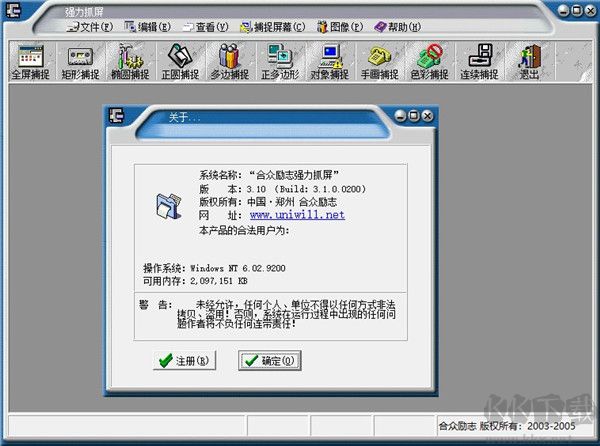
Task: Click the 版权所有 中国·郑州 text
Action: [x=268, y=202]
